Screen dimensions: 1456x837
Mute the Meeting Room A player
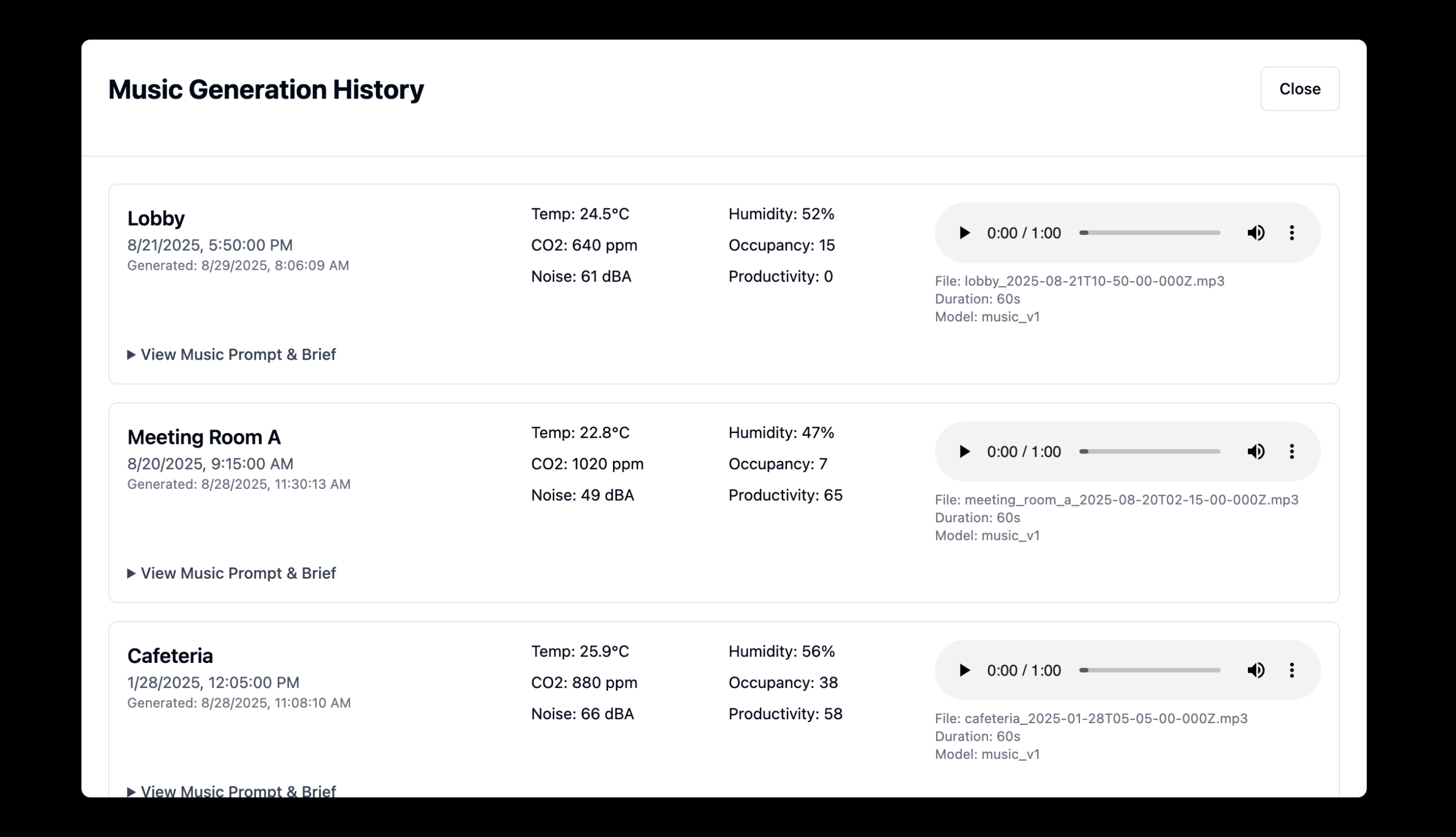1256,451
